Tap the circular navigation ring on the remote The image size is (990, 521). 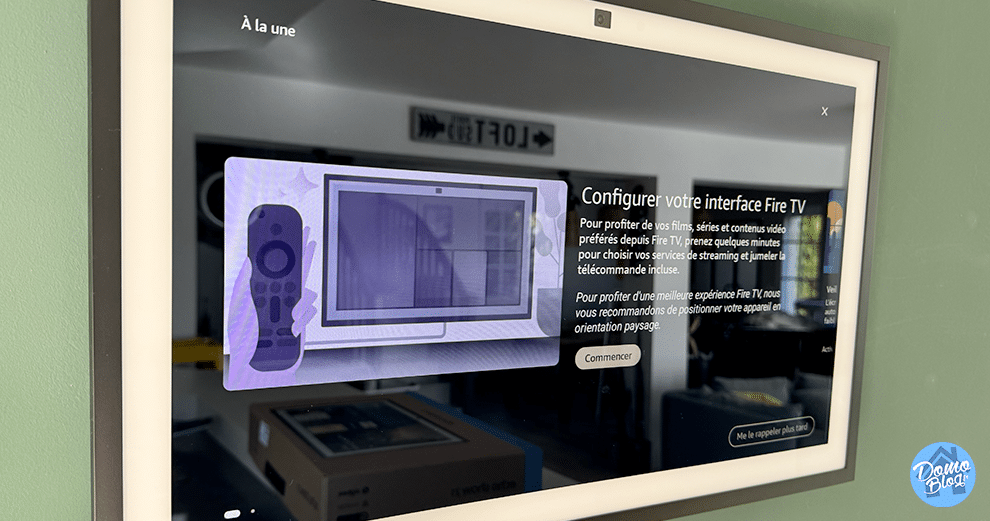point(273,259)
